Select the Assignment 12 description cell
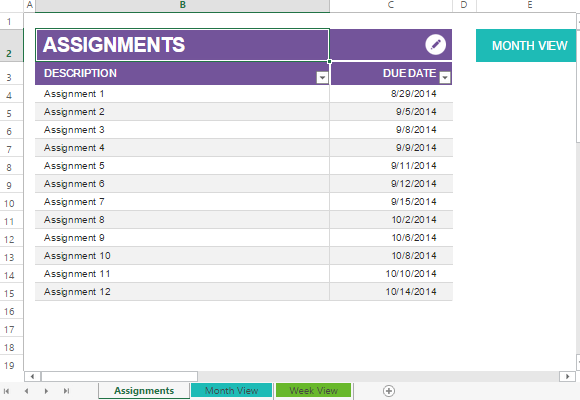This screenshot has height=400, width=580. tap(182, 292)
